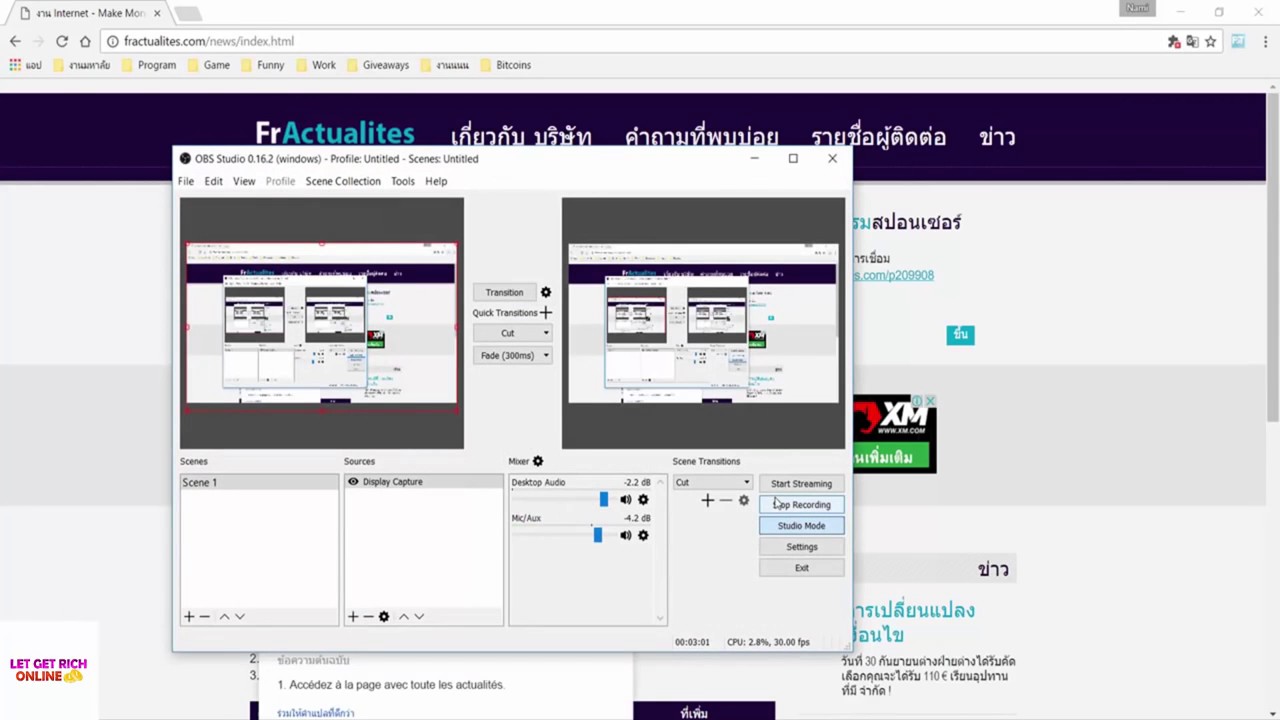Open the Translate icon in Chrome address bar
The height and width of the screenshot is (720, 1280).
1192,41
